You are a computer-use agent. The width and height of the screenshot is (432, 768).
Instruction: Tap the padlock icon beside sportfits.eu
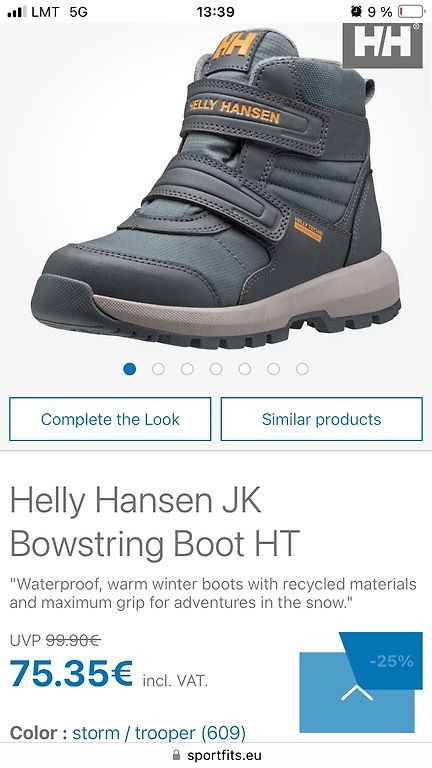(177, 755)
